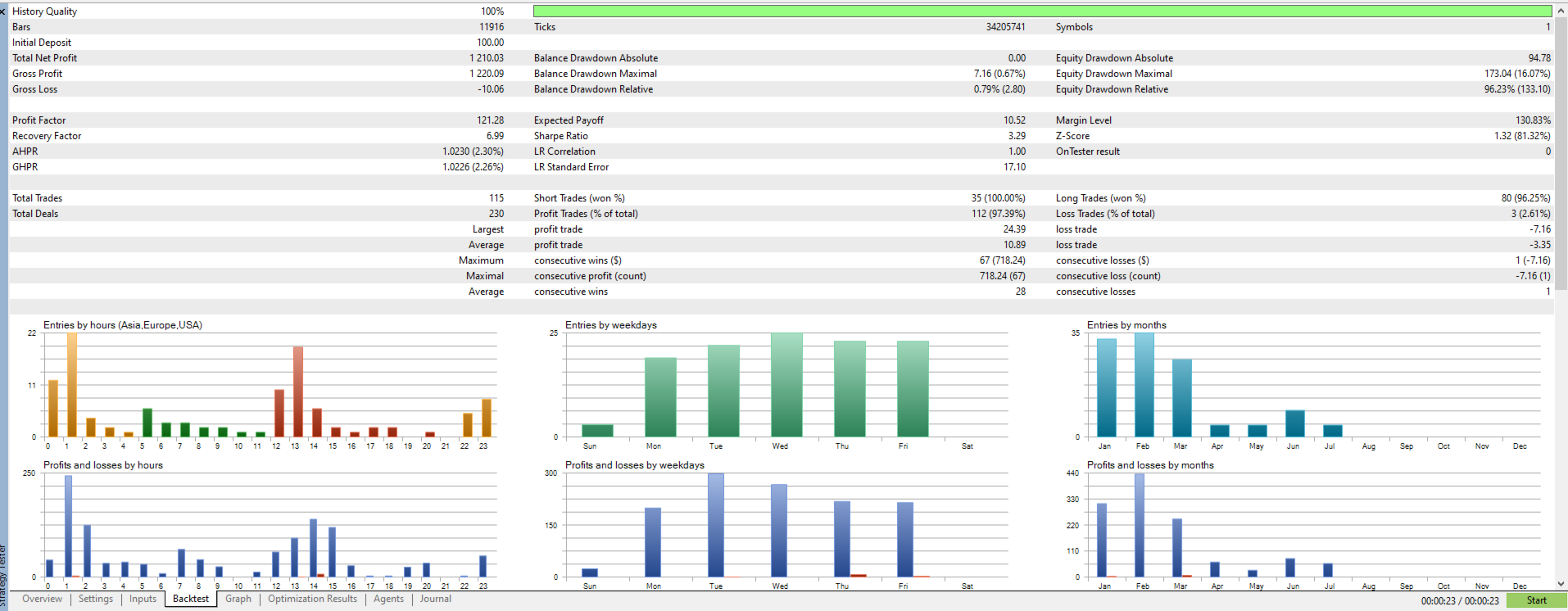
Task: Click the AHPR value 1.0230 (2.30%)
Action: coord(473,152)
